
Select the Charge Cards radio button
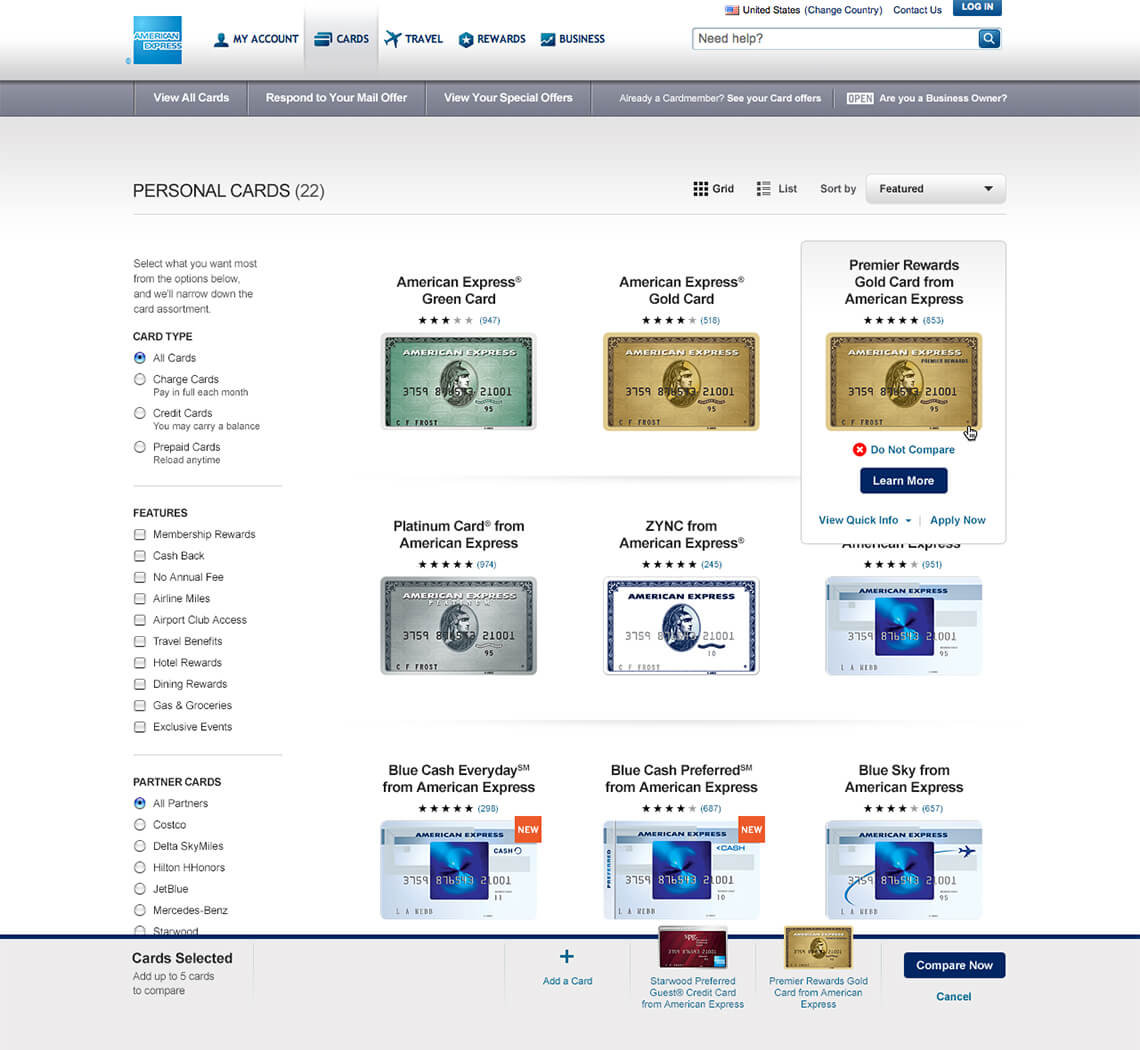(140, 379)
